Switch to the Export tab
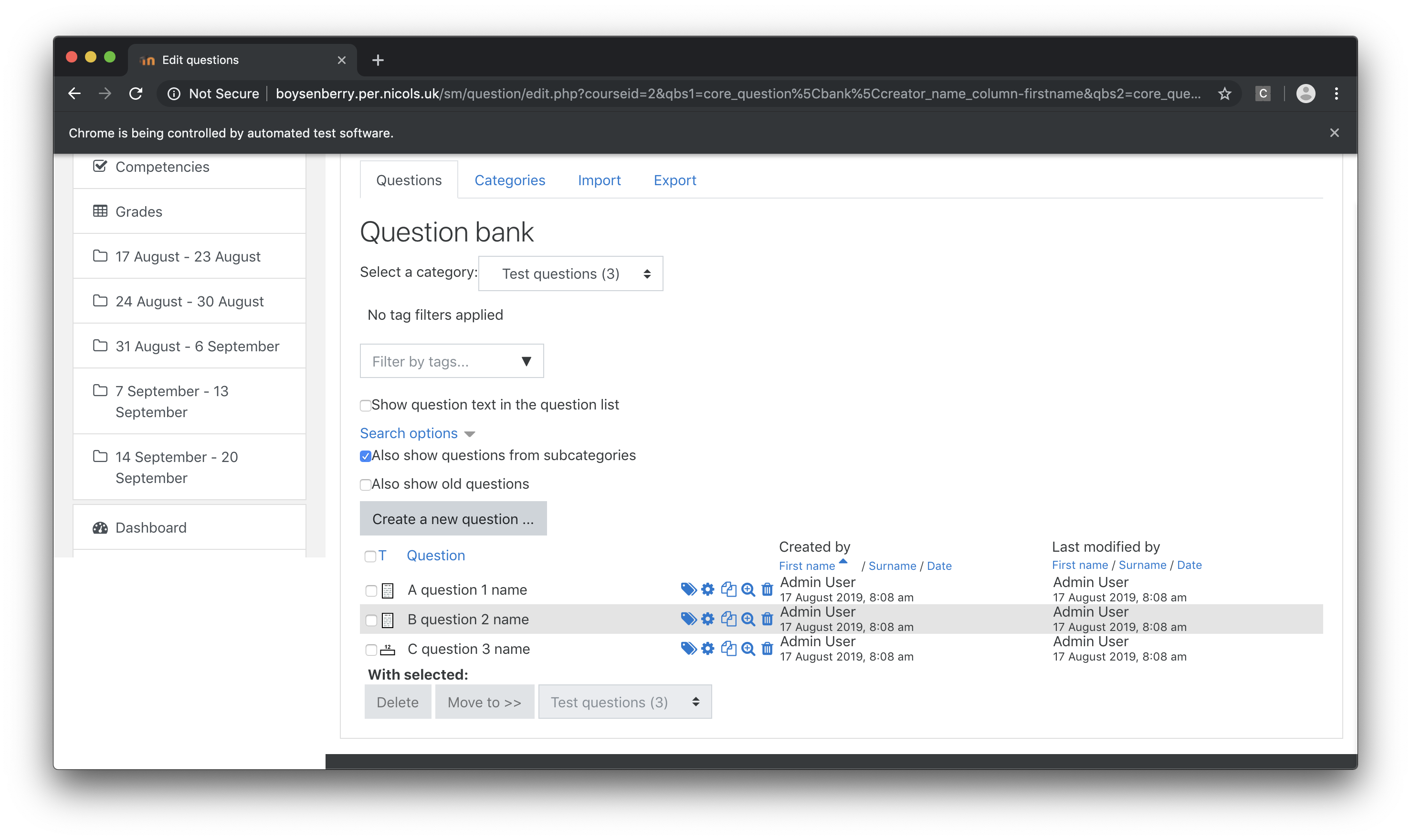 [x=674, y=180]
